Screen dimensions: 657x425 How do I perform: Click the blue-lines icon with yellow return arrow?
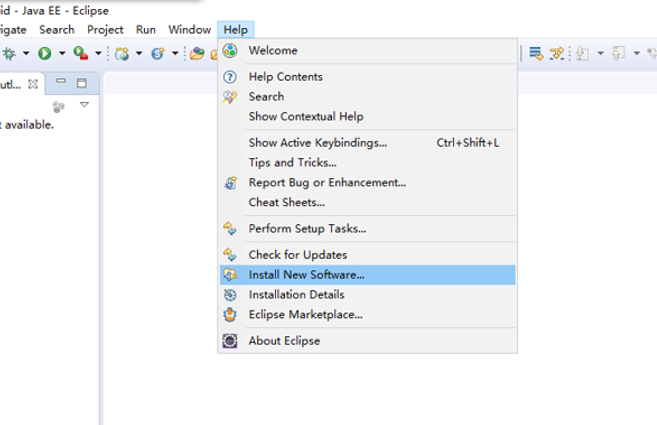[x=536, y=53]
